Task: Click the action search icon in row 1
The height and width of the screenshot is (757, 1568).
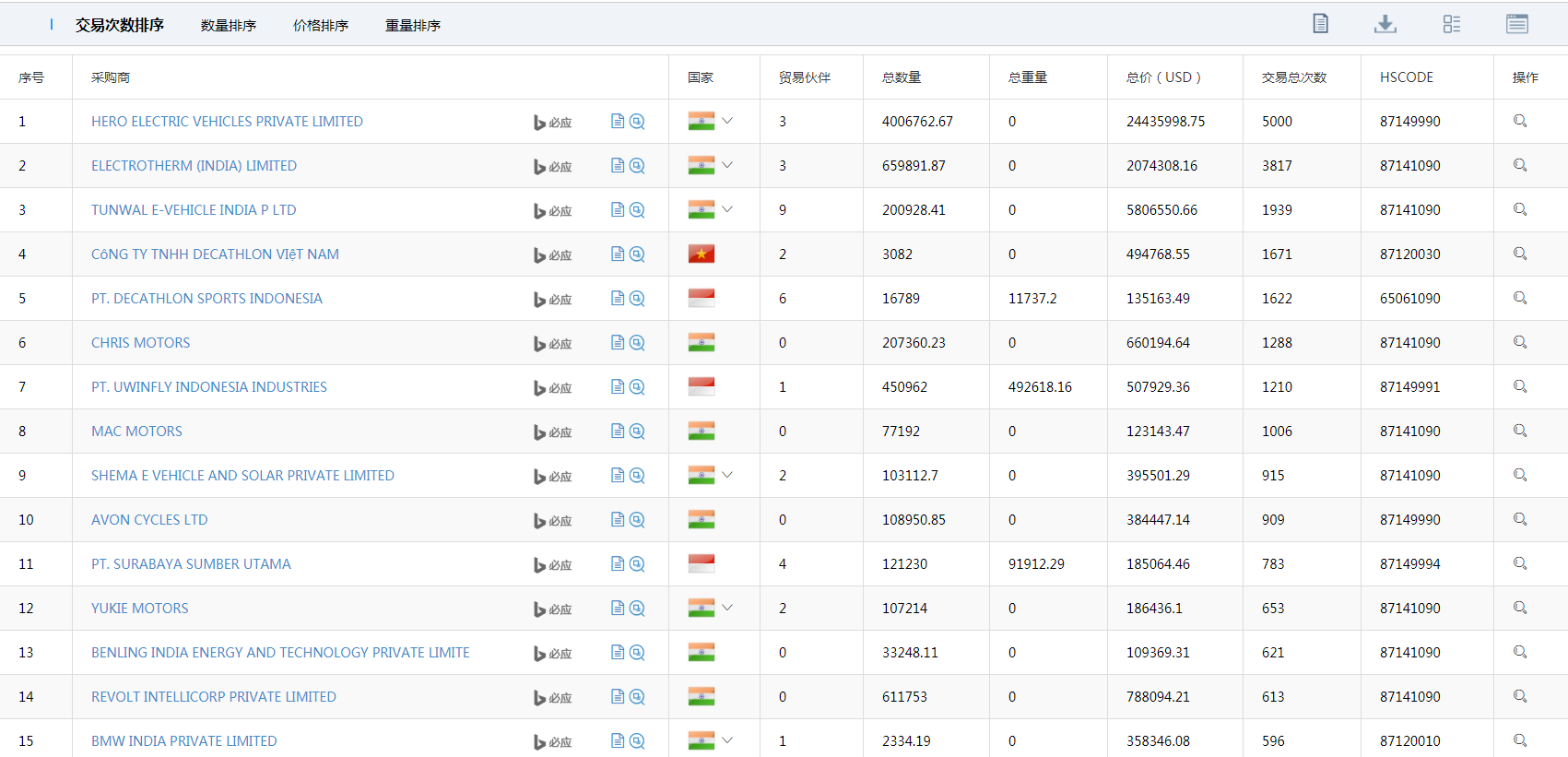Action: click(1520, 121)
